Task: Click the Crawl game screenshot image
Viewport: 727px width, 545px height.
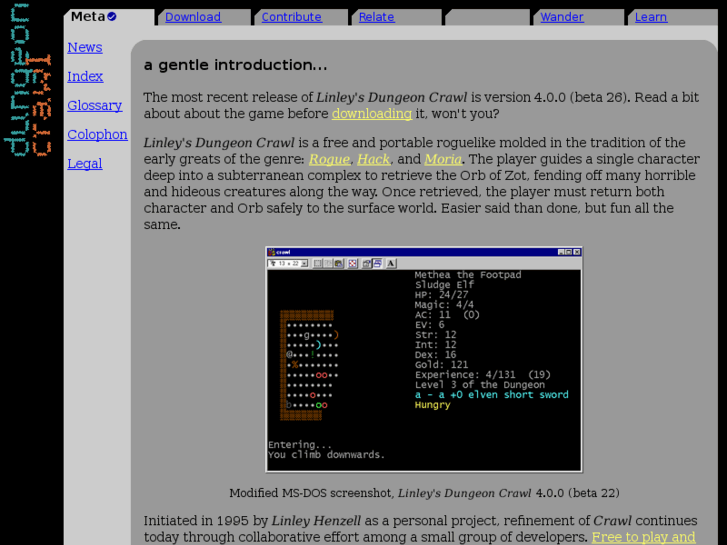Action: (x=424, y=359)
